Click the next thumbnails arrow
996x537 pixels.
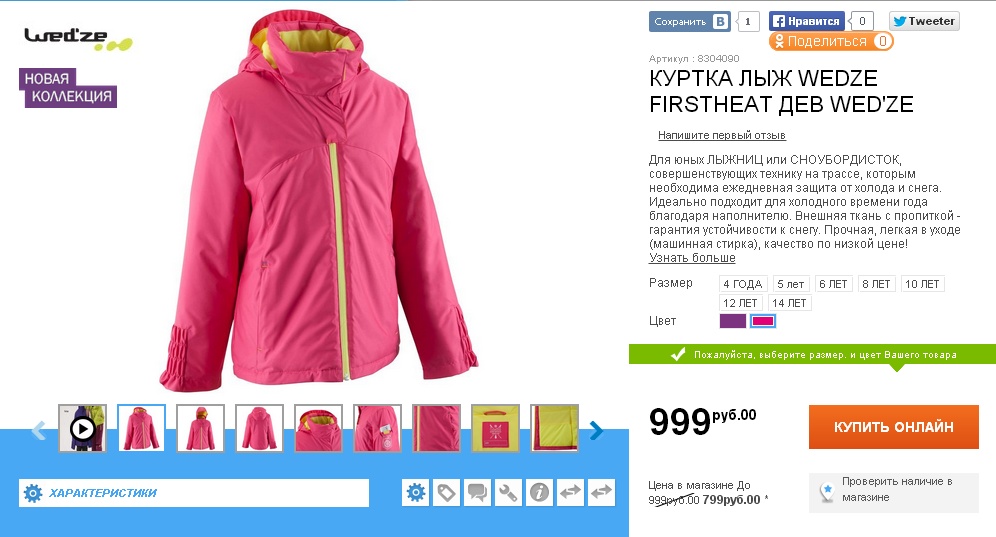(596, 430)
